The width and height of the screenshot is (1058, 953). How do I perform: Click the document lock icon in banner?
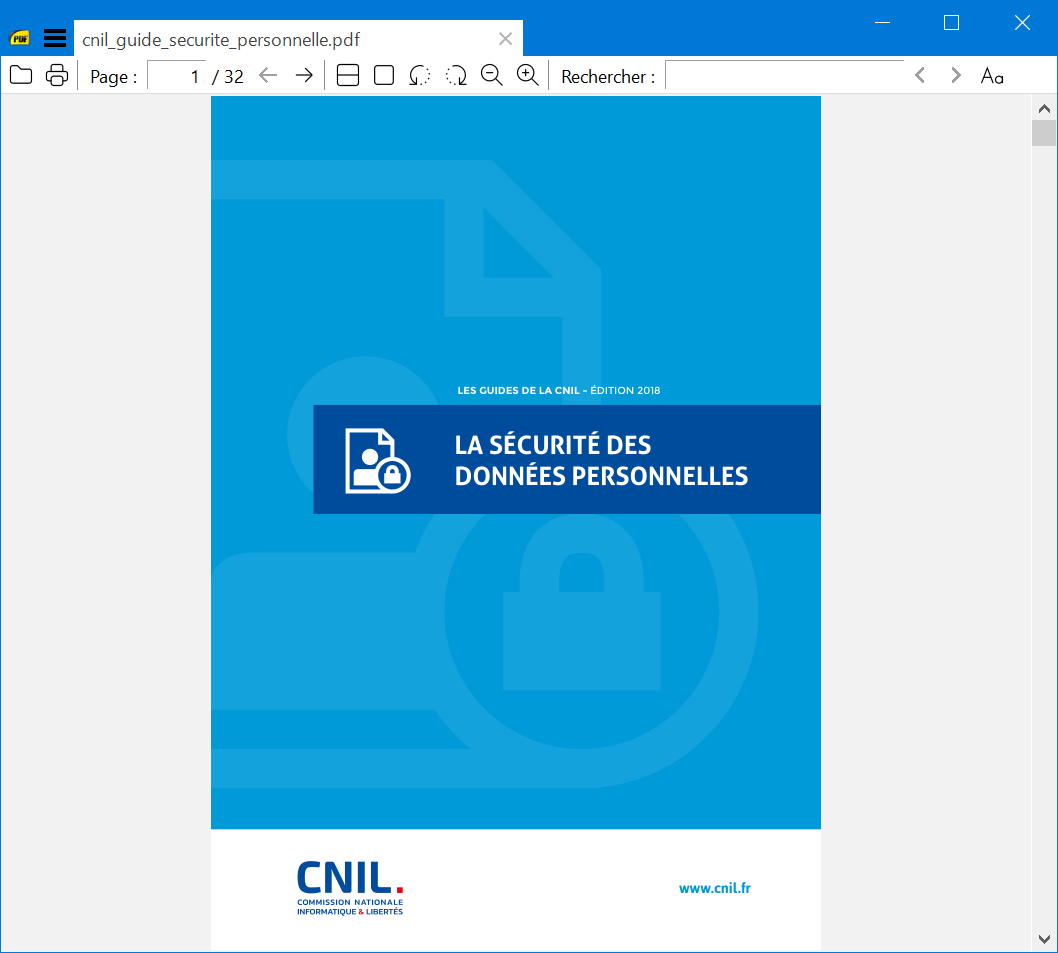coord(378,460)
